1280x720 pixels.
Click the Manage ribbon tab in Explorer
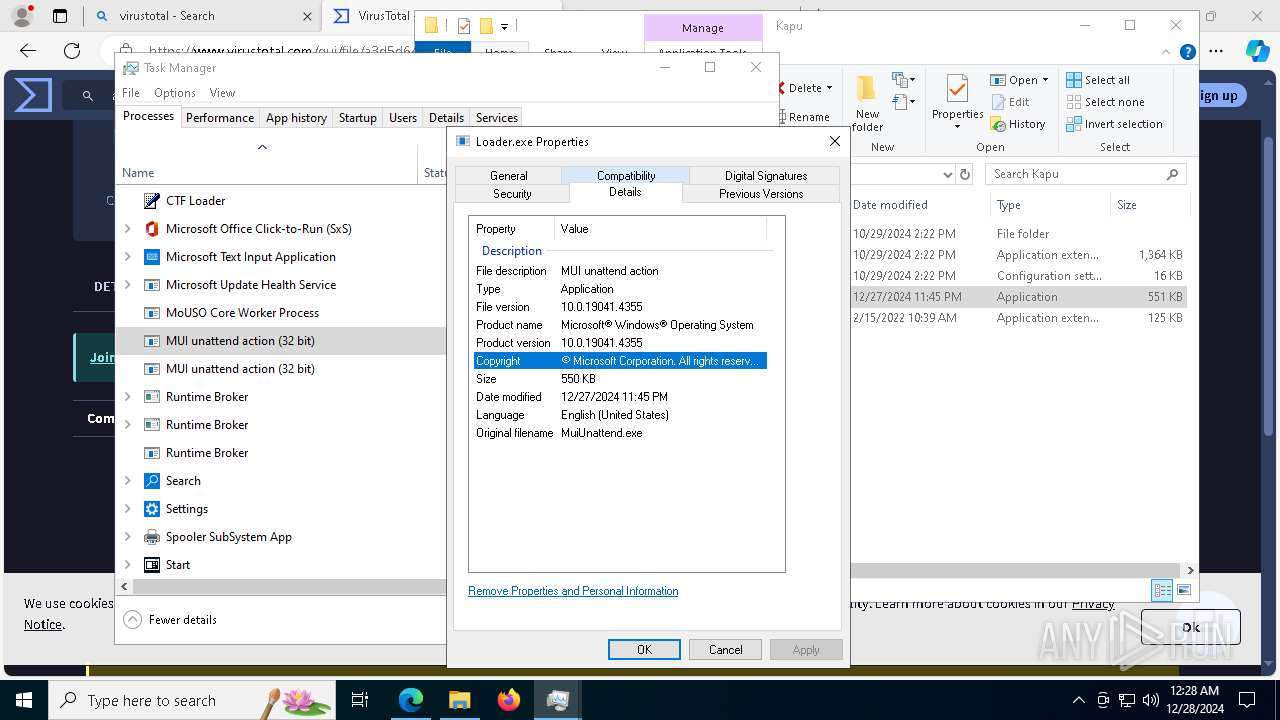(x=703, y=28)
